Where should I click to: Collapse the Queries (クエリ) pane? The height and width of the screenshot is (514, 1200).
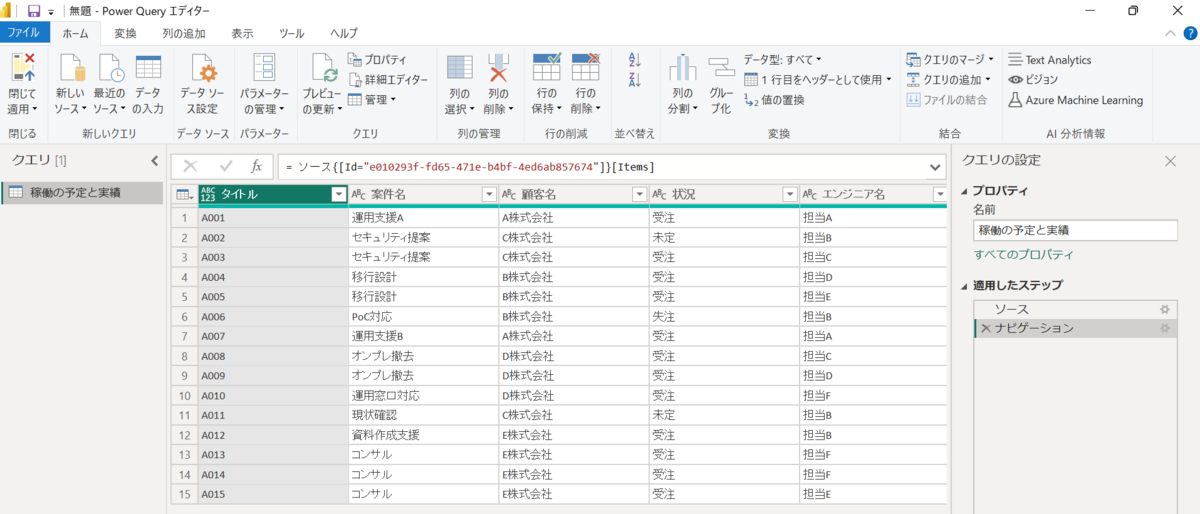[x=154, y=160]
